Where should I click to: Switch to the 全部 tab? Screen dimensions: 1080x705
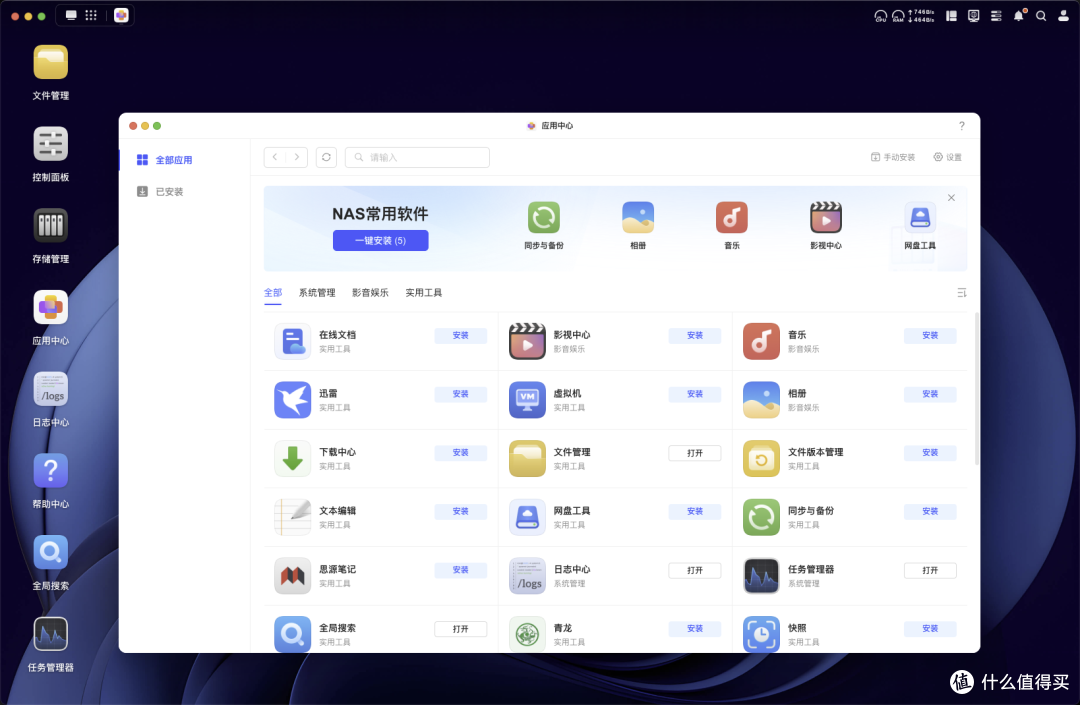point(273,293)
